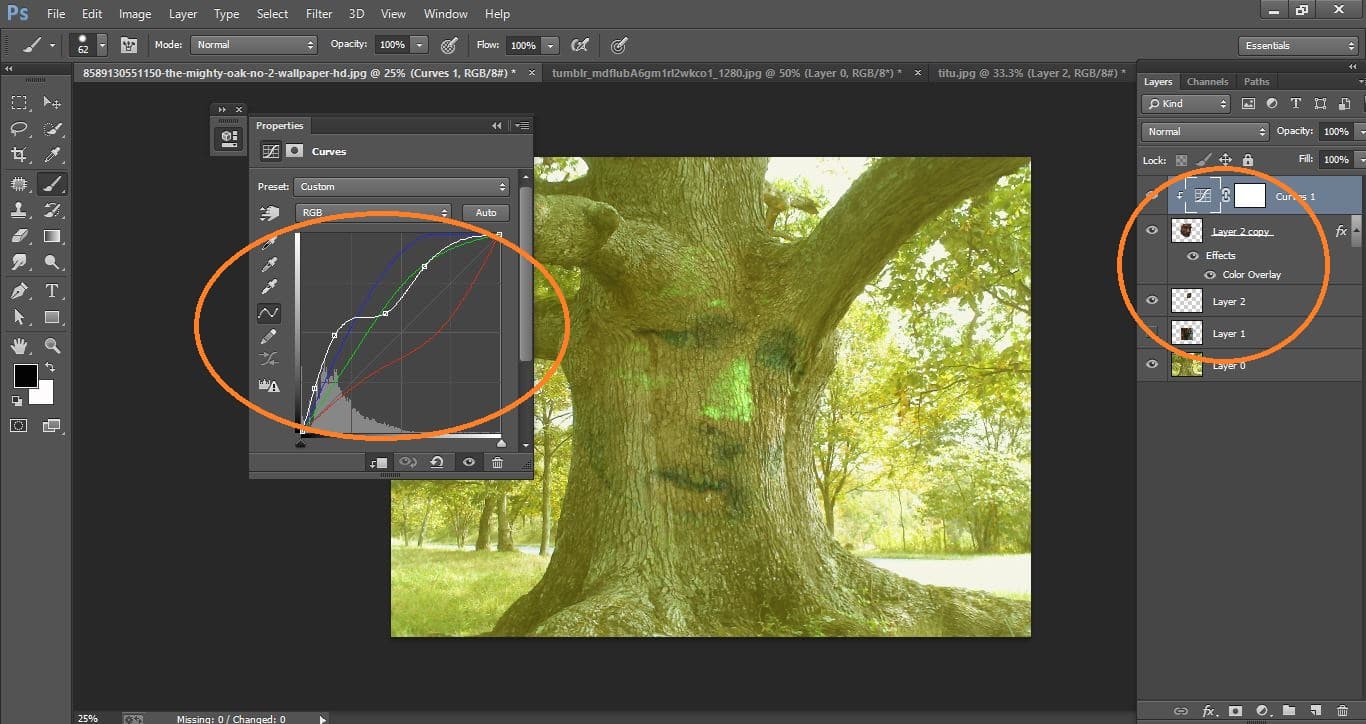Open the RGB channel dropdown in Curves

pyautogui.click(x=373, y=212)
